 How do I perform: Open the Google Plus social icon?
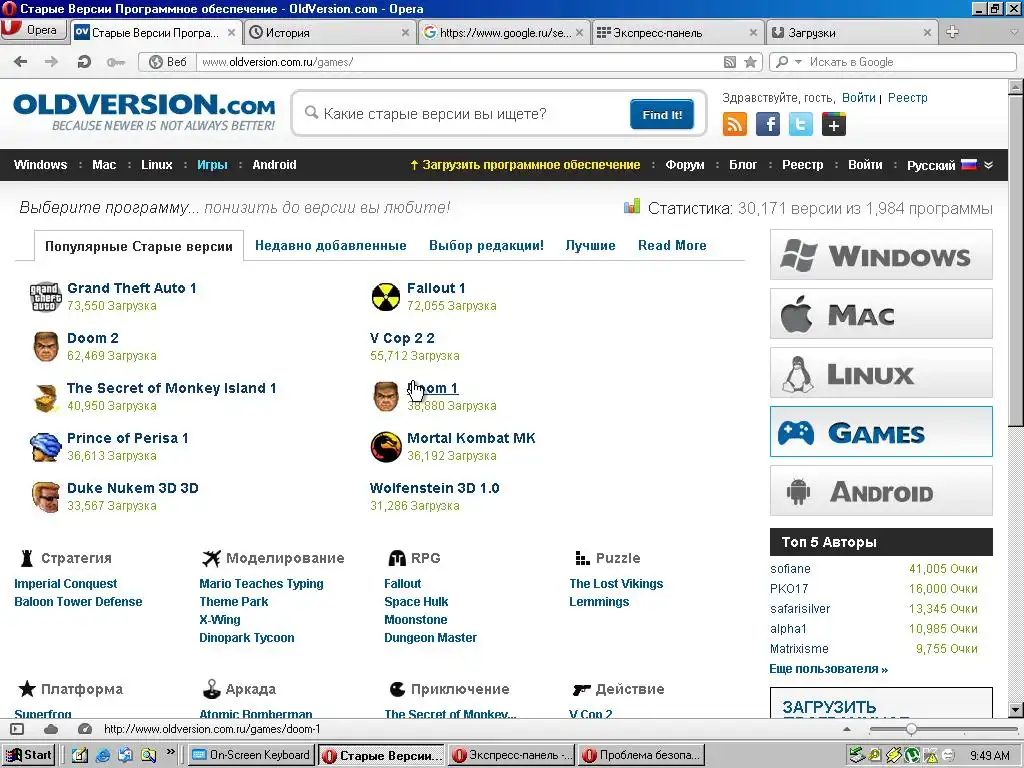pos(834,124)
